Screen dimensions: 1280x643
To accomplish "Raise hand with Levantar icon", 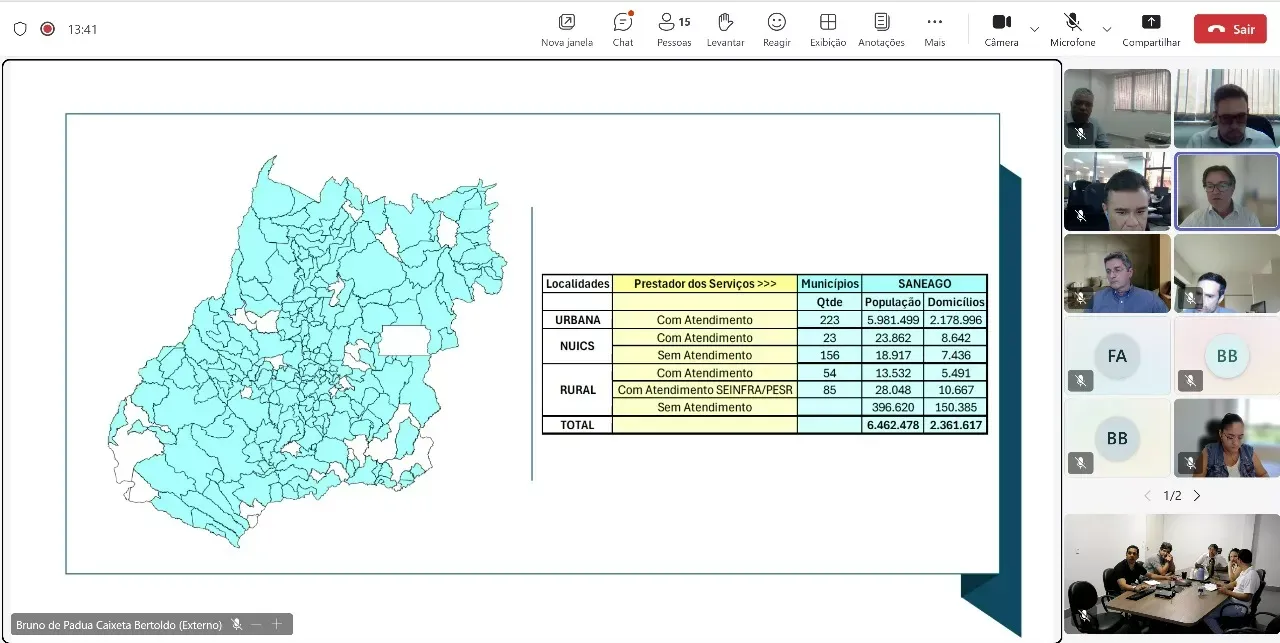I will [725, 29].
